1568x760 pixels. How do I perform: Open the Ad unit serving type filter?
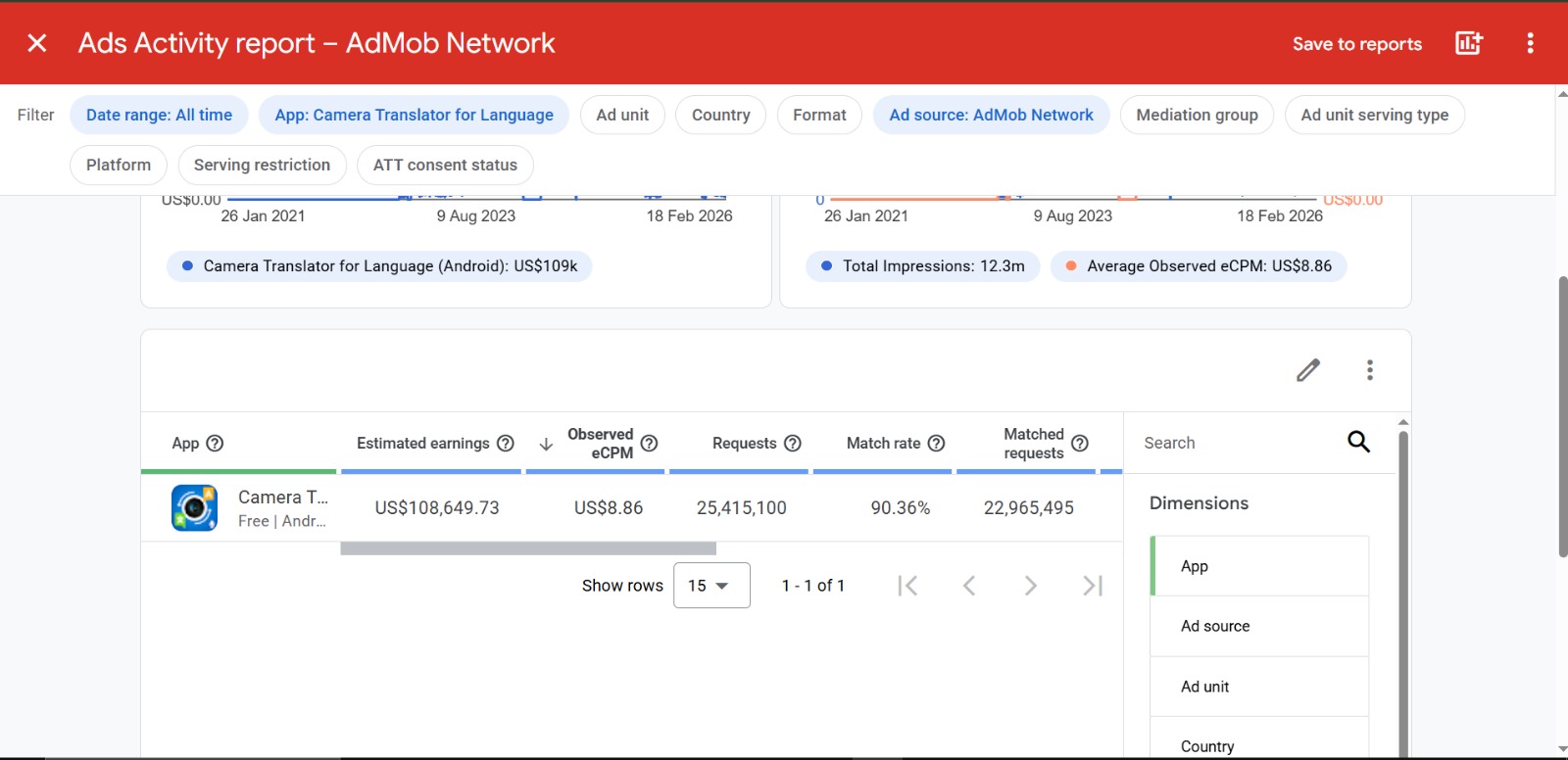click(1374, 115)
